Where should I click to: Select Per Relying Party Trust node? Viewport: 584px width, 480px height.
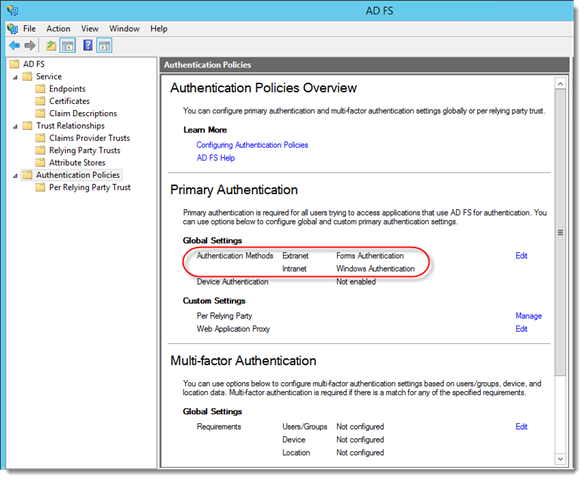click(90, 187)
